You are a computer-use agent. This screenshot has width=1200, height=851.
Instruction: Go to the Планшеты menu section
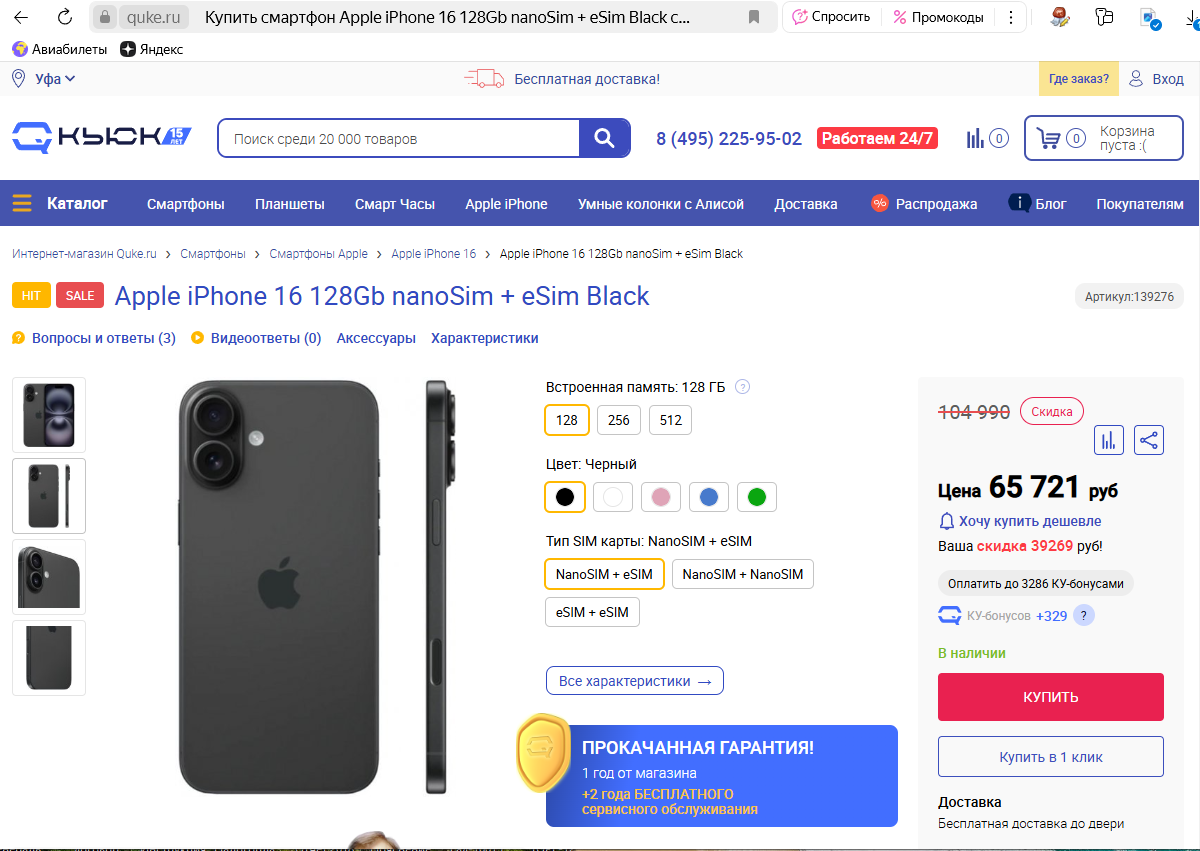[x=289, y=202]
